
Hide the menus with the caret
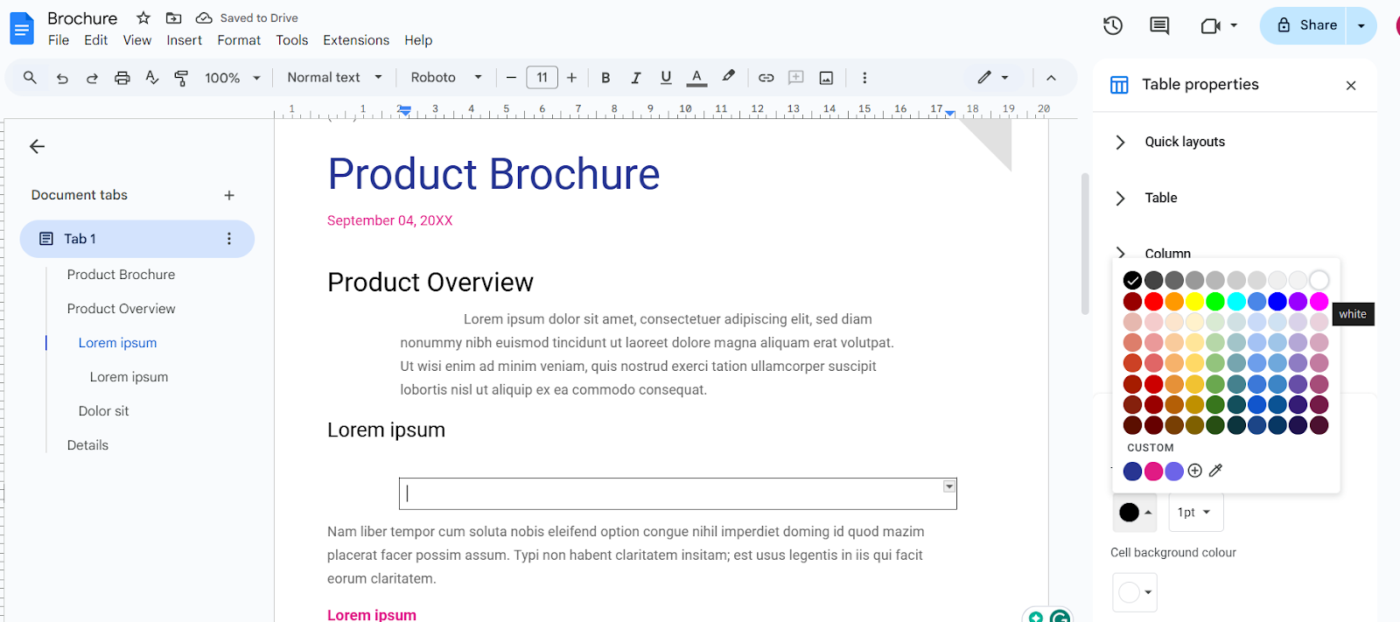[1051, 77]
